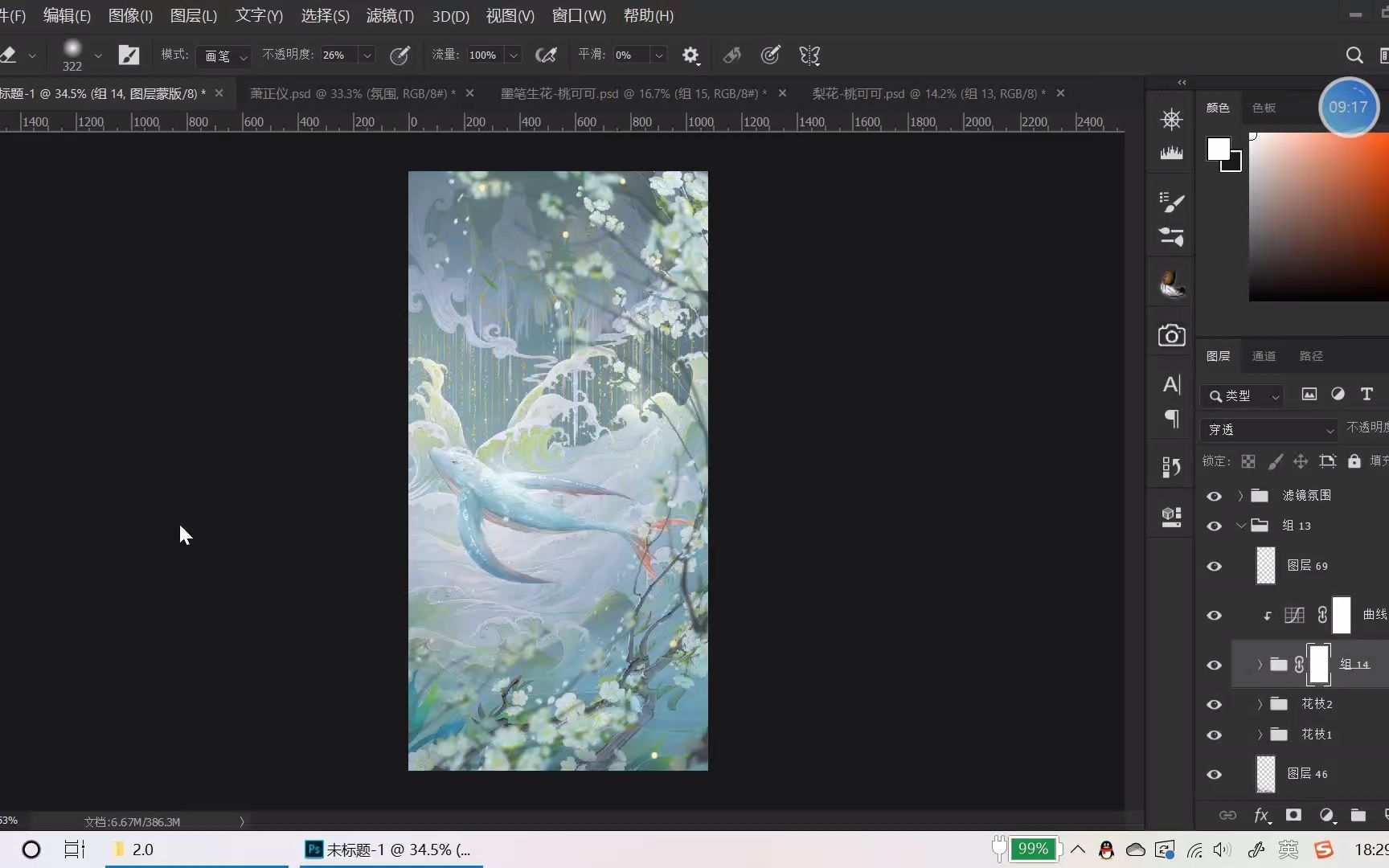Open the glyphs panel icon
This screenshot has width=1389, height=868.
click(x=1171, y=467)
